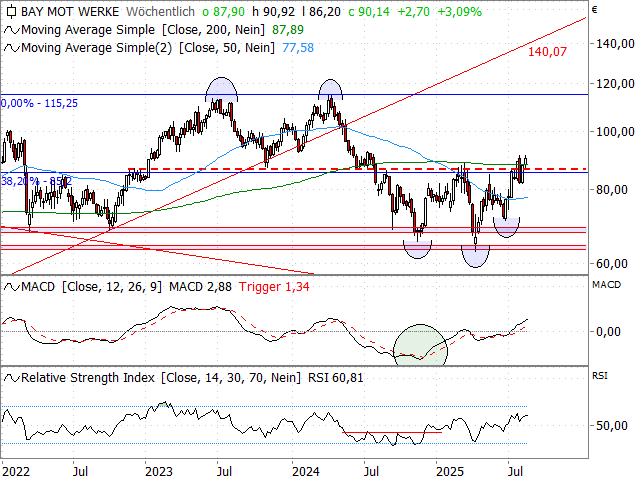Click the Trigger 1,34 value
The width and height of the screenshot is (640, 480).
pyautogui.click(x=274, y=287)
